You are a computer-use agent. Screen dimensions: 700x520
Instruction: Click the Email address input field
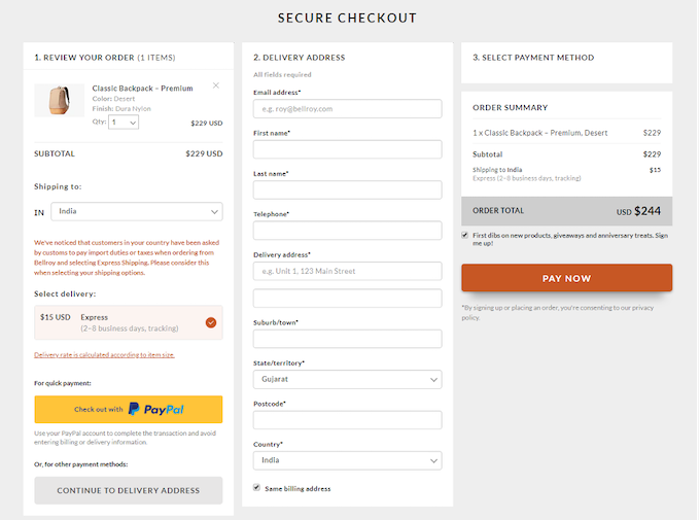pyautogui.click(x=347, y=108)
